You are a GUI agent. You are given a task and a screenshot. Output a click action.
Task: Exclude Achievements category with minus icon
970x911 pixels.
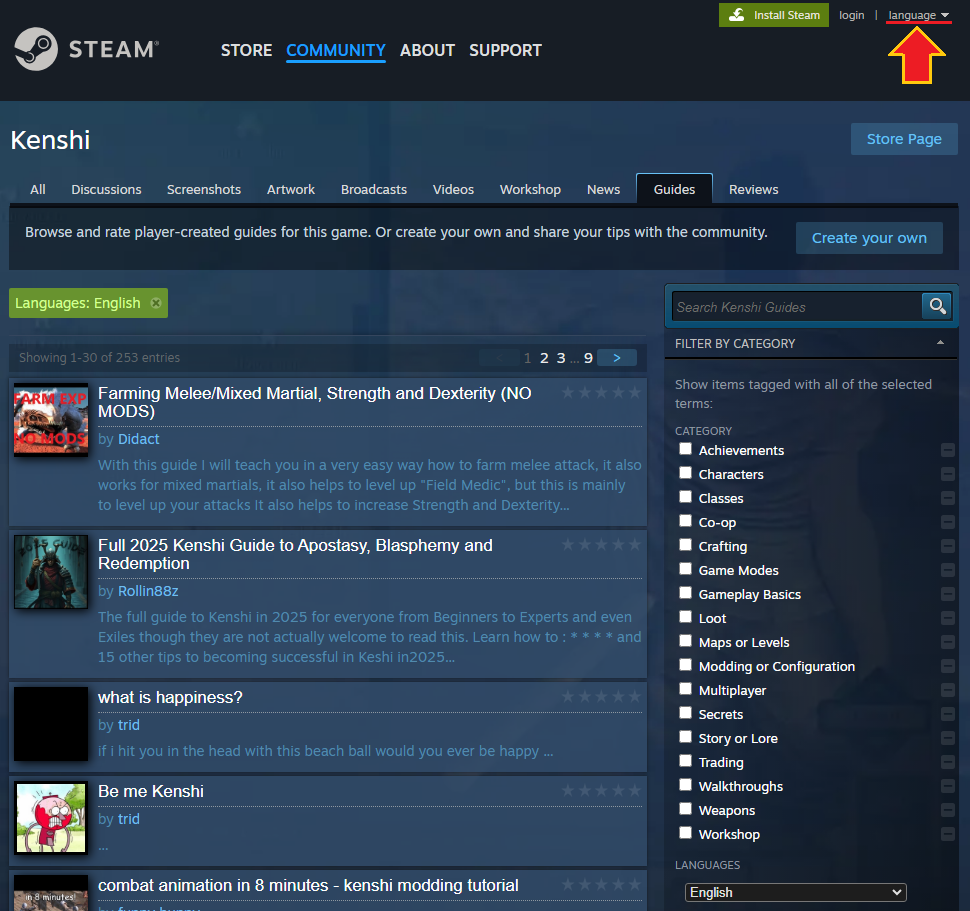tap(947, 450)
